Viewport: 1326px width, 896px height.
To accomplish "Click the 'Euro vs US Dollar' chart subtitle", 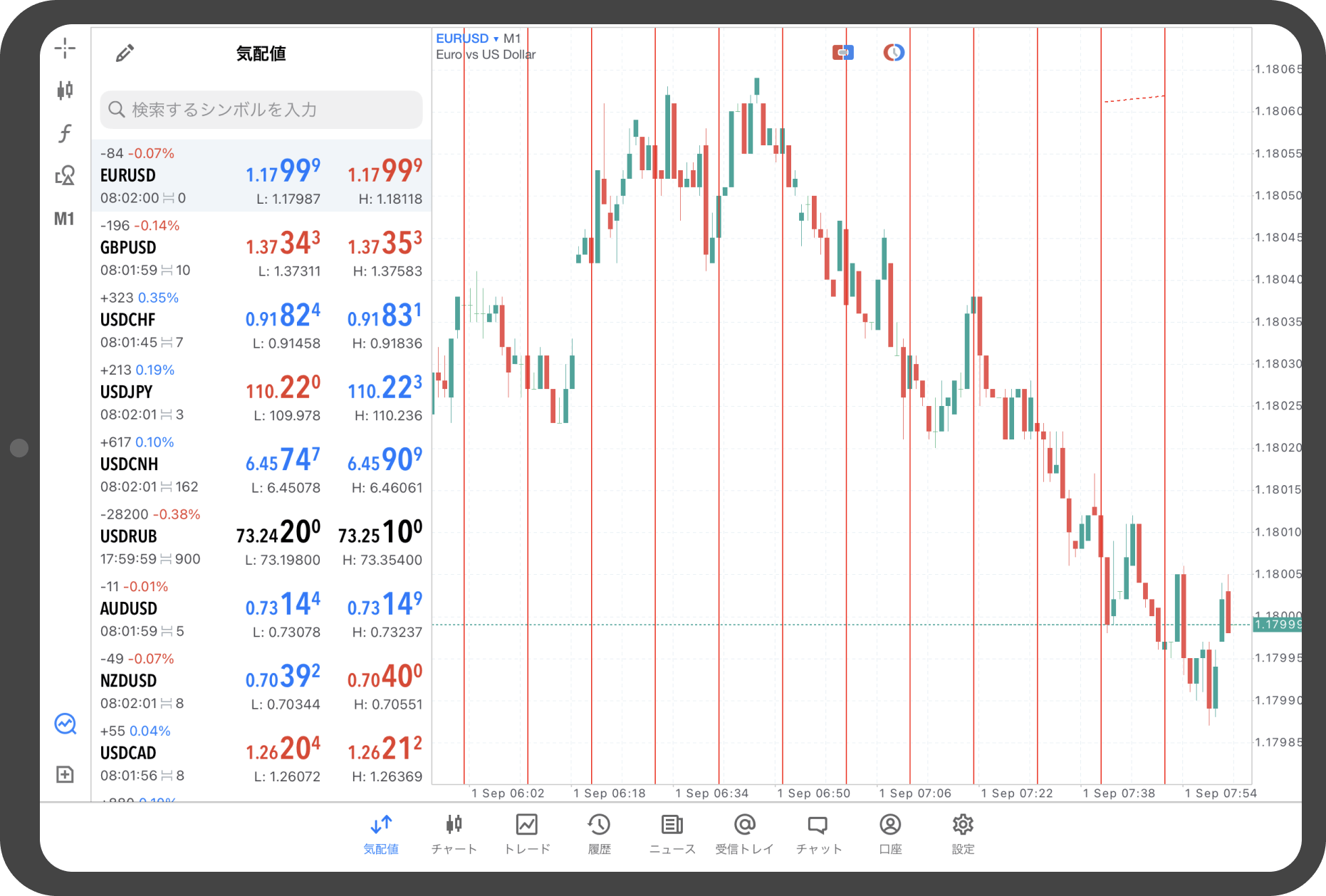I will (486, 55).
